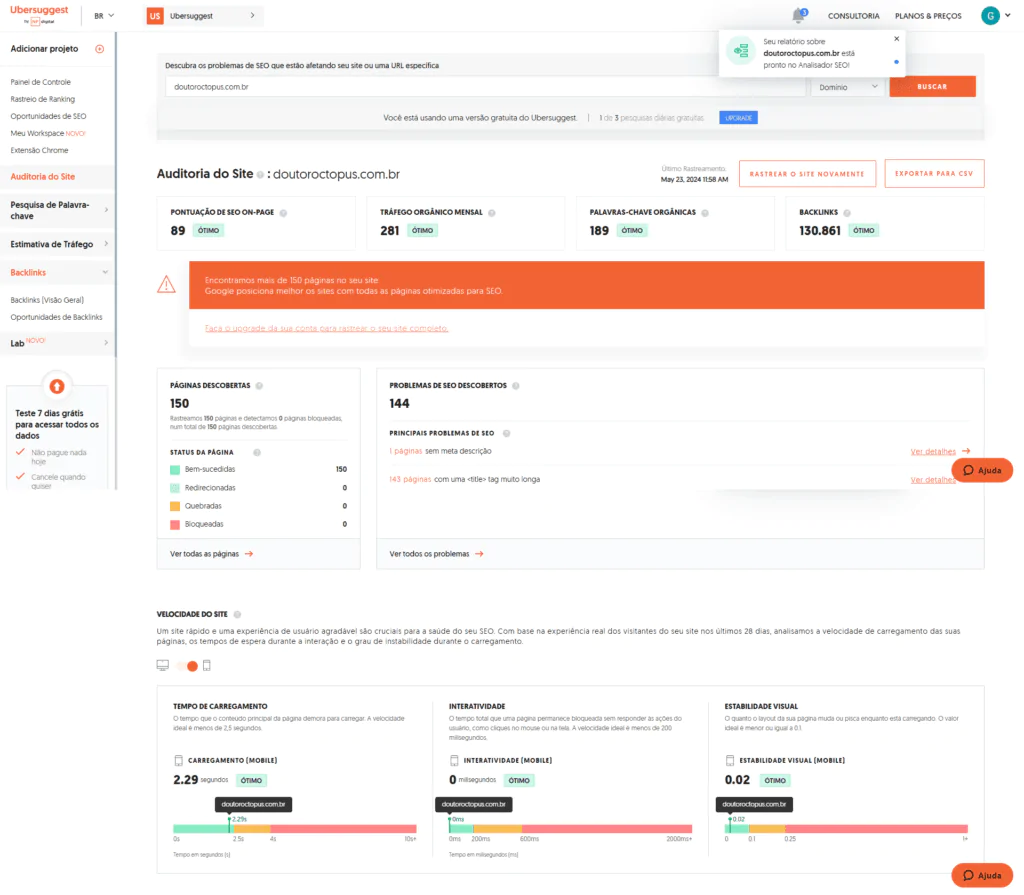This screenshot has width=1024, height=895.
Task: Click the desktop monitor icon in site speed
Action: (x=163, y=665)
